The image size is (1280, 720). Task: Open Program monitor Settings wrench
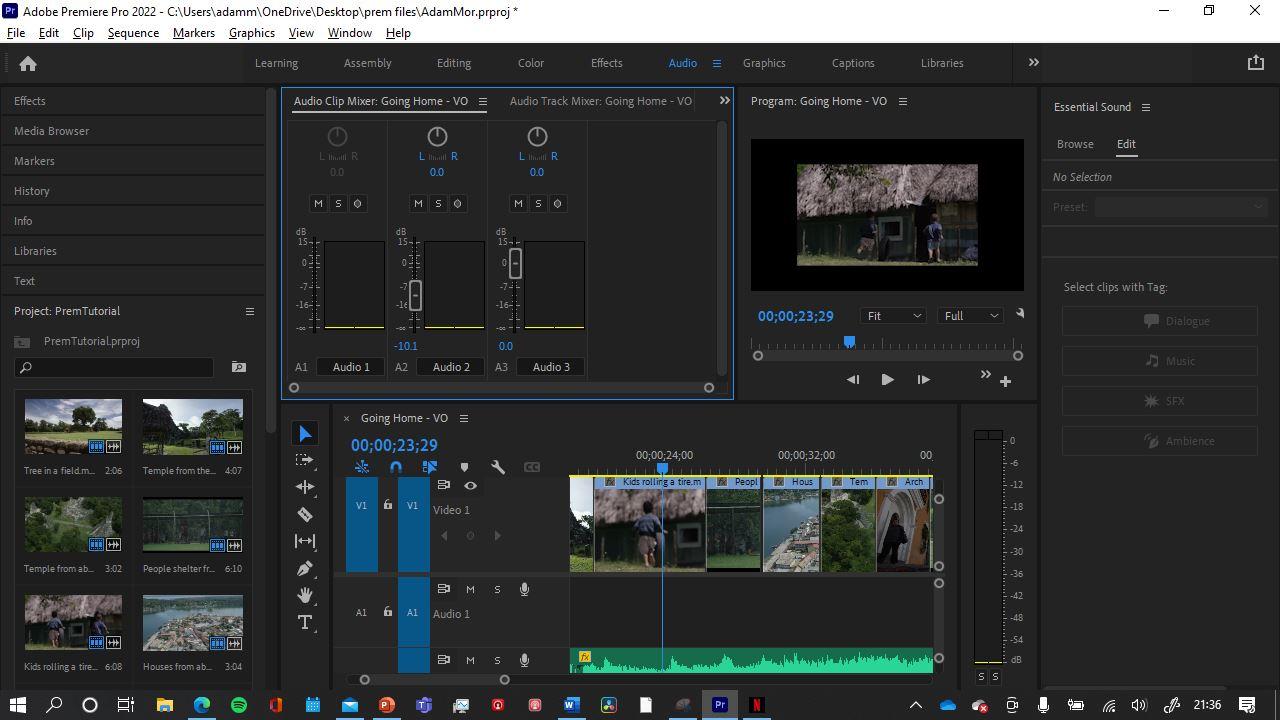tap(1020, 313)
